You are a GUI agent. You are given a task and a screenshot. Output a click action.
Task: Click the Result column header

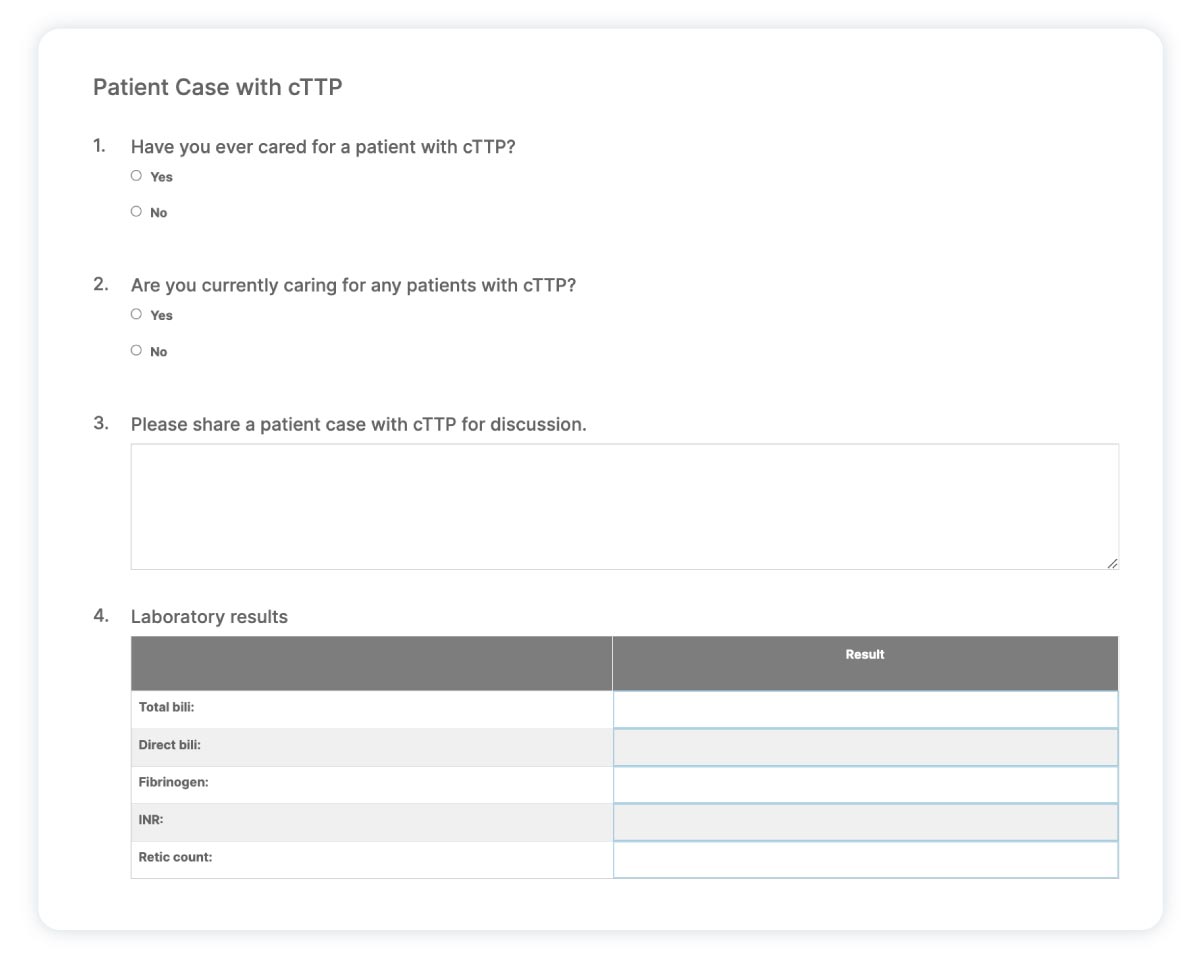click(865, 655)
